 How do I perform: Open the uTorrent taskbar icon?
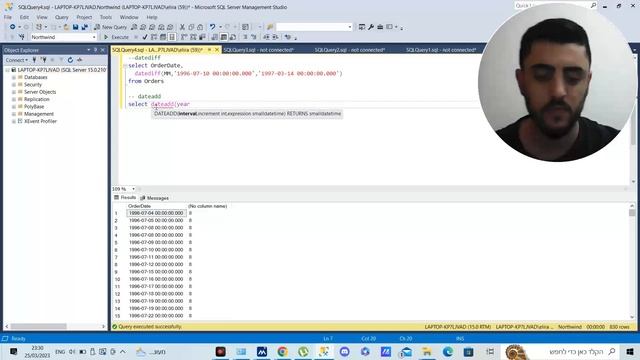(x=303, y=351)
